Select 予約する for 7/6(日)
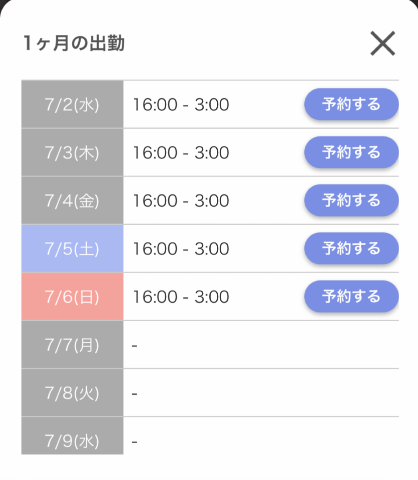This screenshot has height=480, width=418. tap(351, 296)
